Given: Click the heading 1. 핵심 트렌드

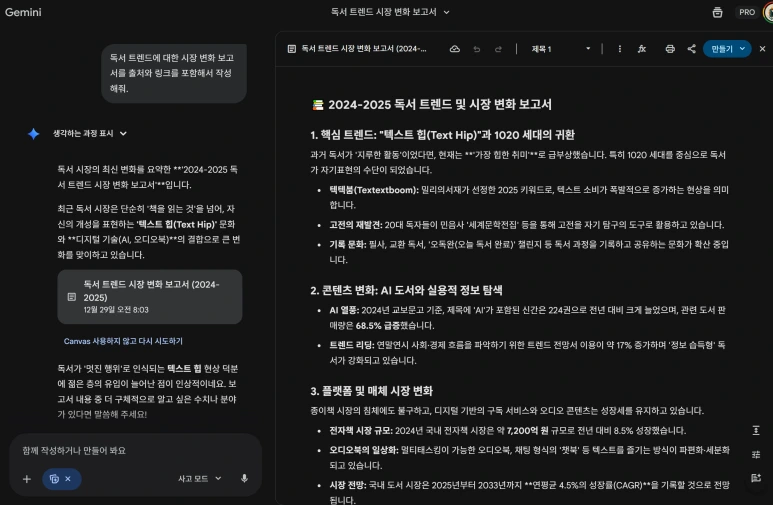Looking at the screenshot, I should coord(442,135).
